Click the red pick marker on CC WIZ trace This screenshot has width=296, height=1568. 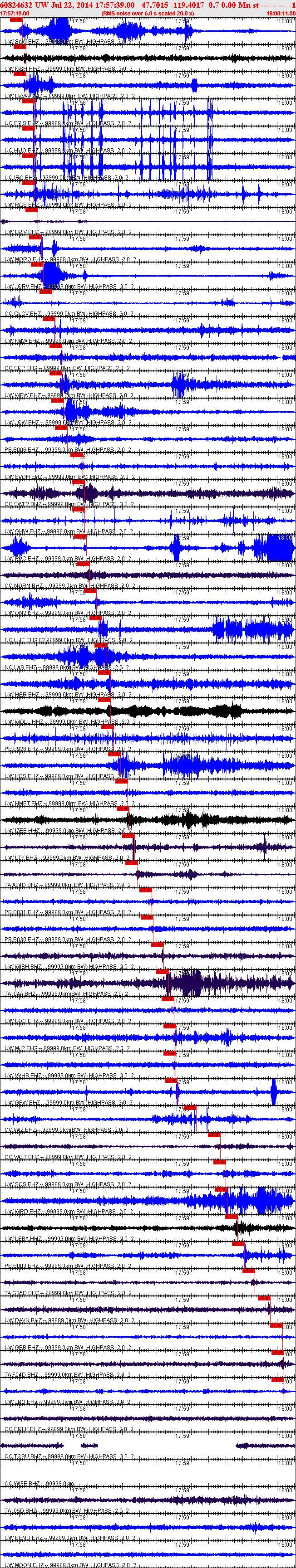(x=190, y=1108)
